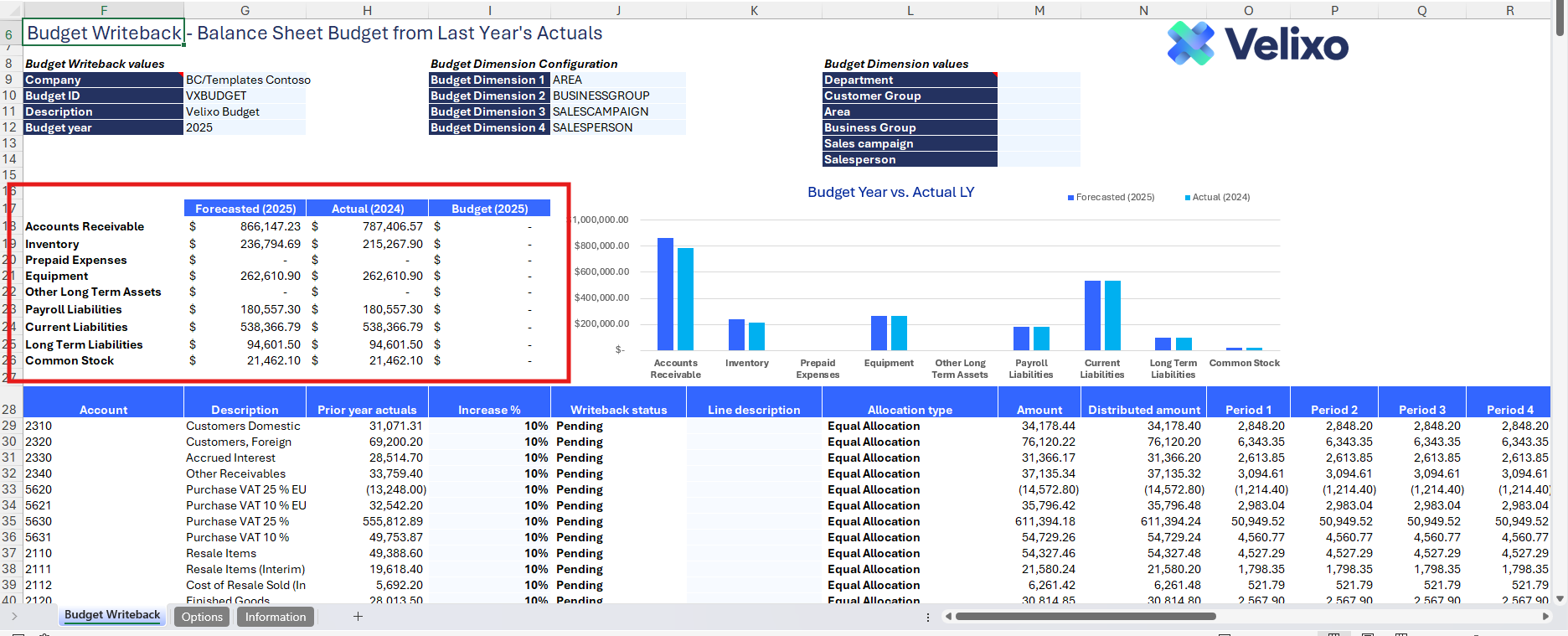Viewport: 1568px width, 636px height.
Task: Switch to the Options sheet tab
Action: coord(202,617)
